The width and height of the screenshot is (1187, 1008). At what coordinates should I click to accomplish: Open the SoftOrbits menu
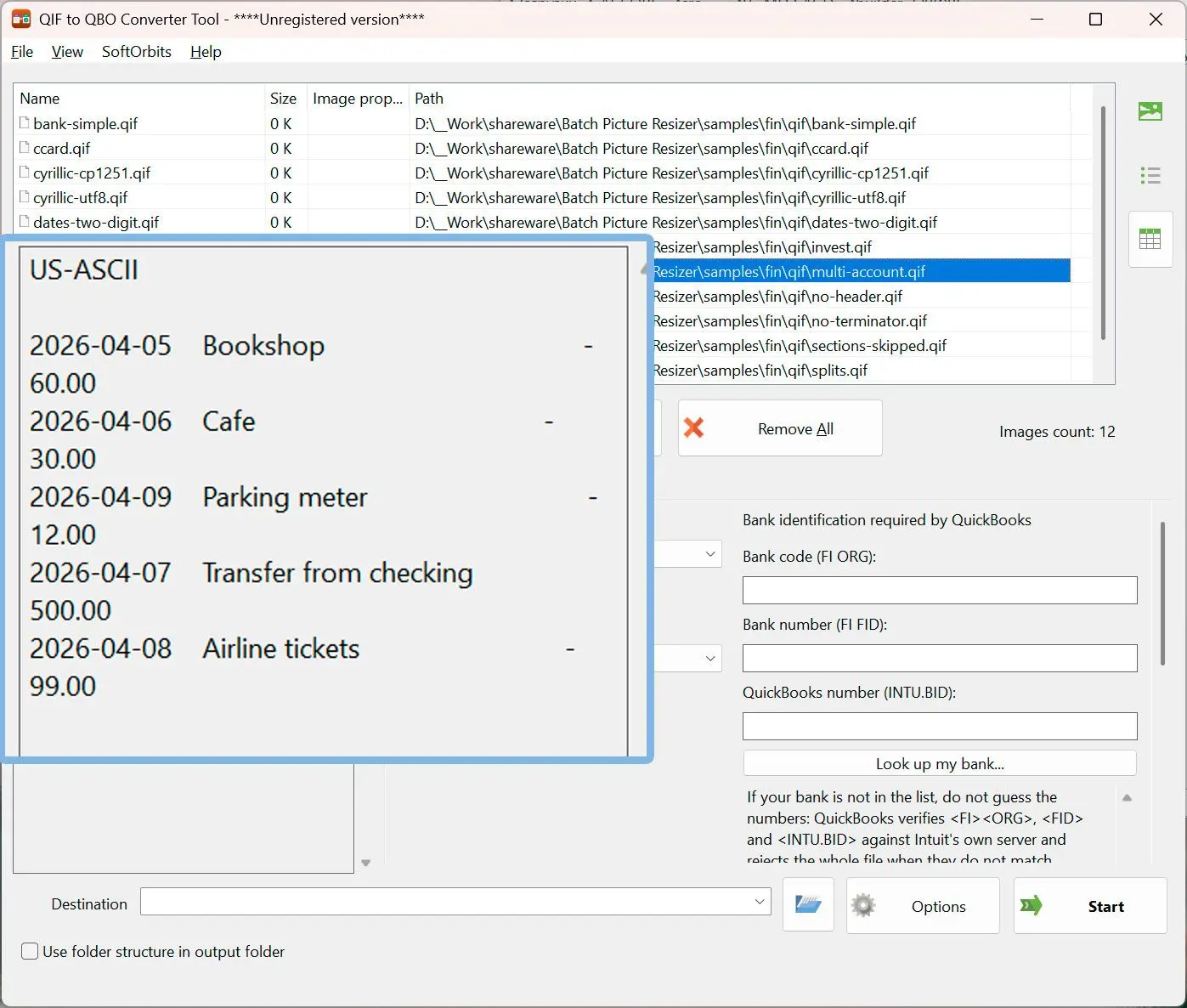[x=137, y=52]
